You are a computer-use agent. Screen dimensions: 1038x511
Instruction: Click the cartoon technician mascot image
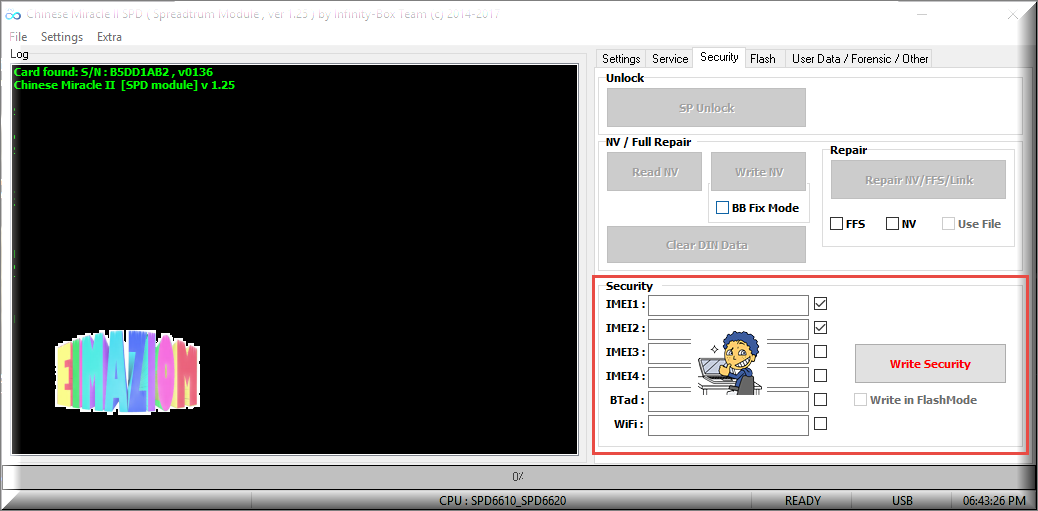click(x=729, y=363)
